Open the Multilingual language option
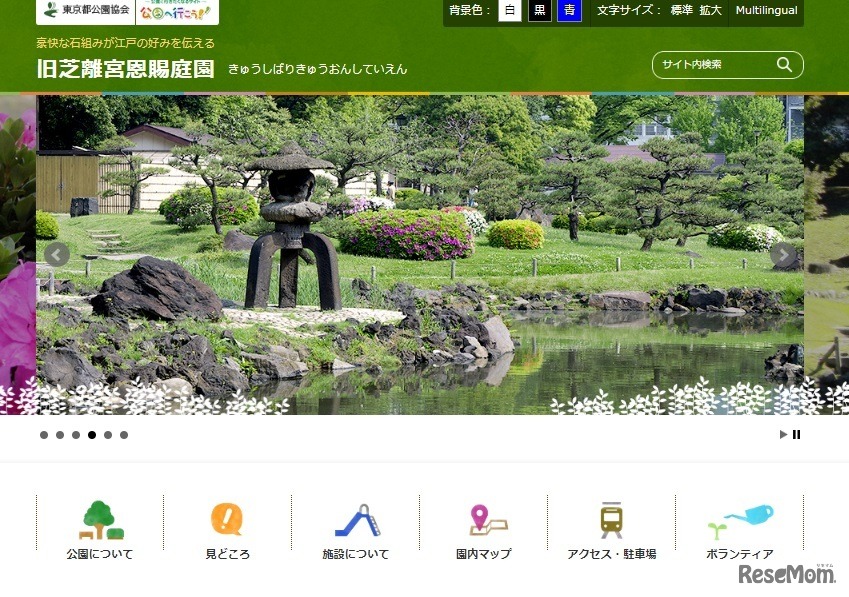The image size is (849, 597). [x=765, y=10]
